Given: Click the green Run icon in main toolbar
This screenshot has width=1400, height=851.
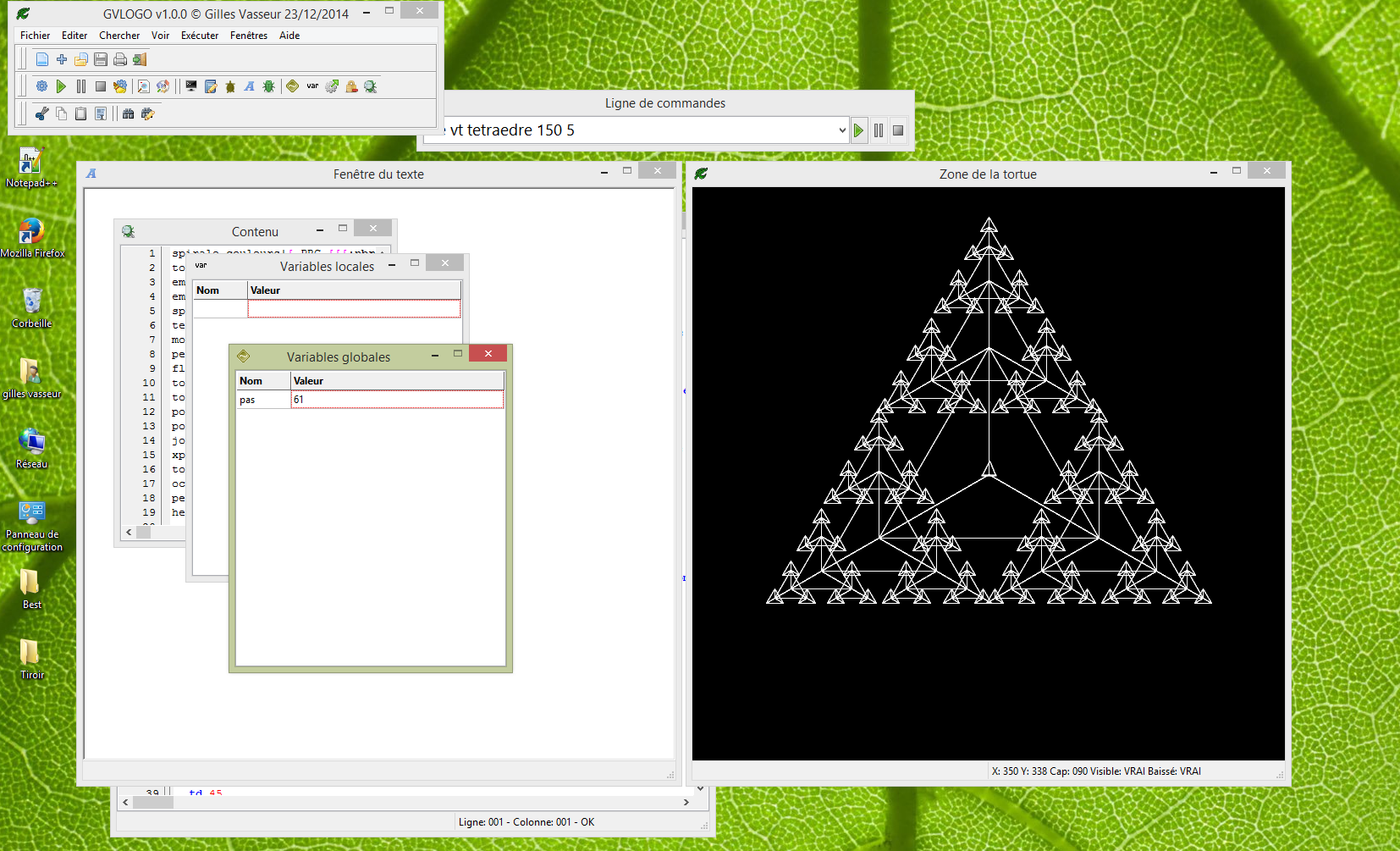Looking at the screenshot, I should pos(61,86).
